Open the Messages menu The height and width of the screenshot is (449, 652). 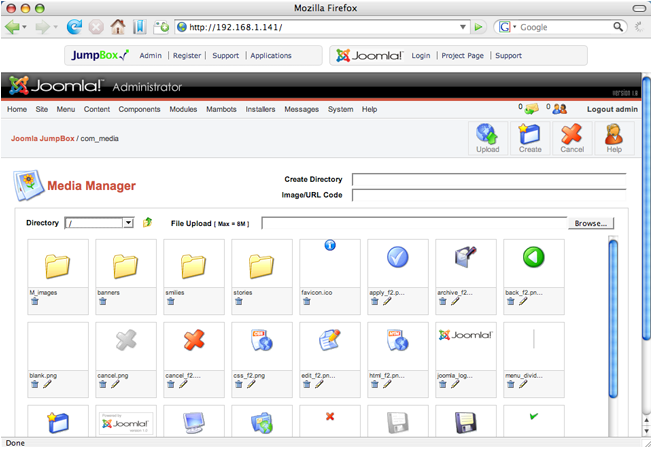301,109
